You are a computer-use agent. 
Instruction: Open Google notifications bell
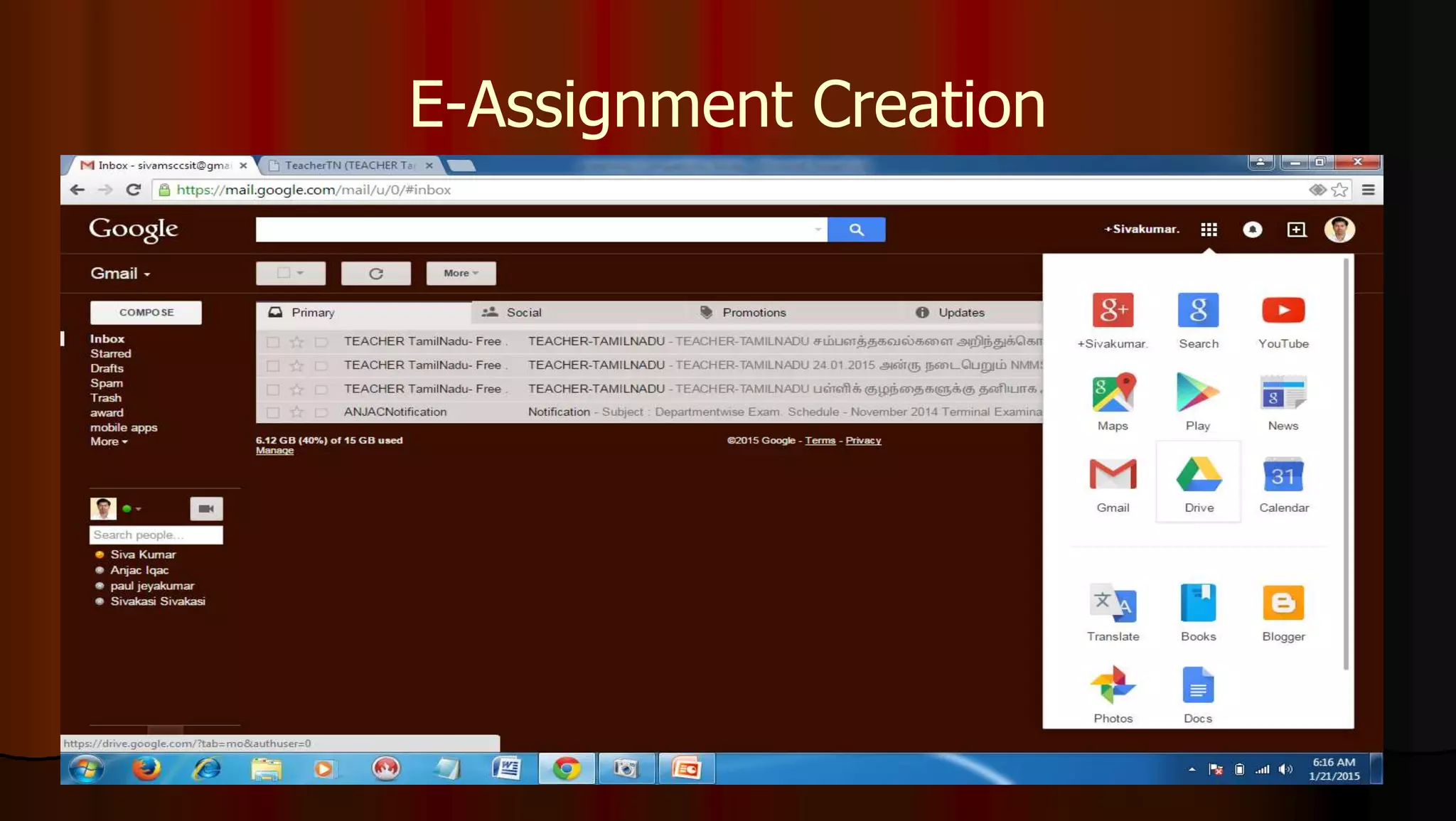(x=1252, y=230)
